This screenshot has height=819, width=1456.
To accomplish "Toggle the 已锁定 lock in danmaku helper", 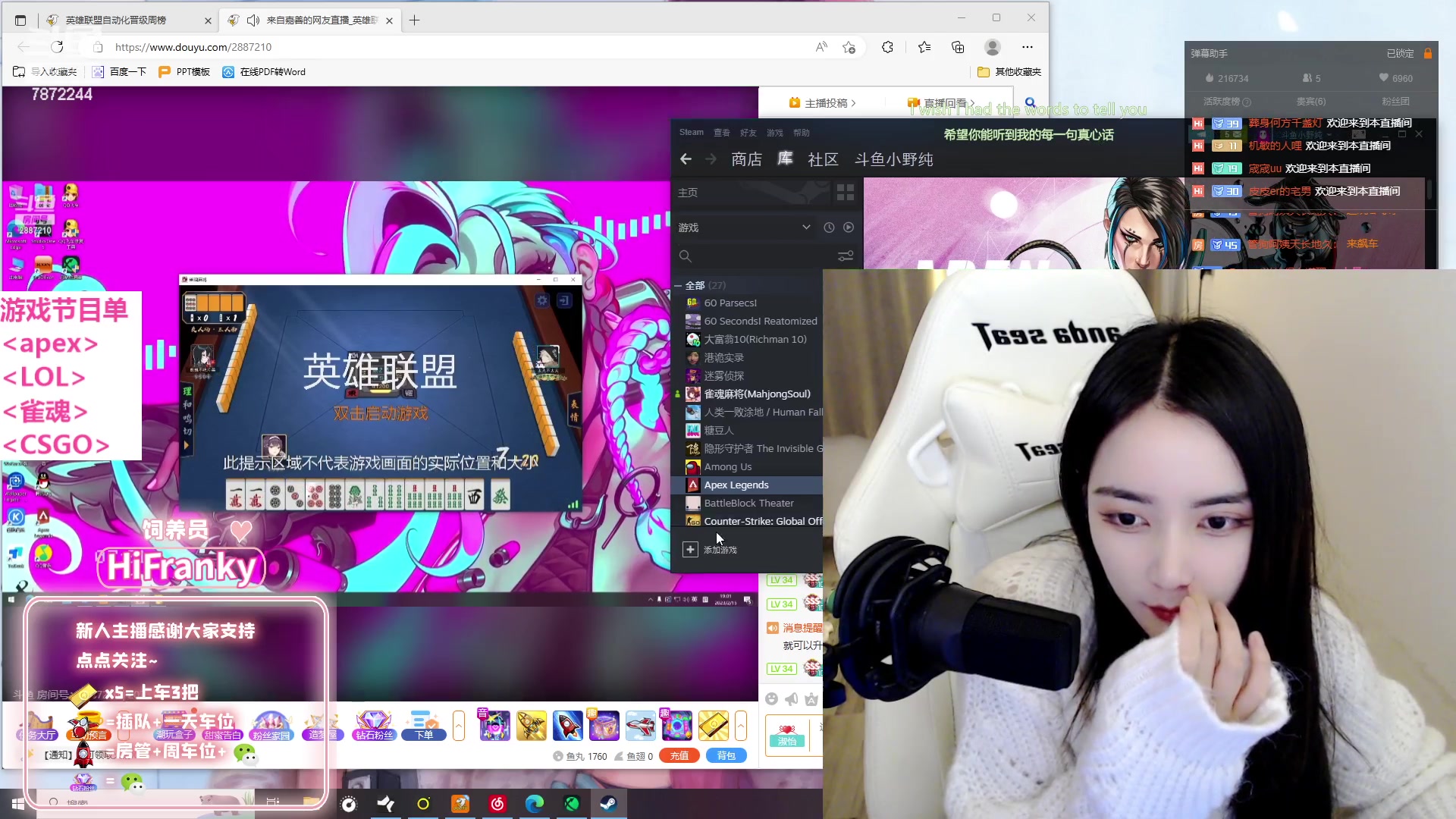I will point(1427,54).
